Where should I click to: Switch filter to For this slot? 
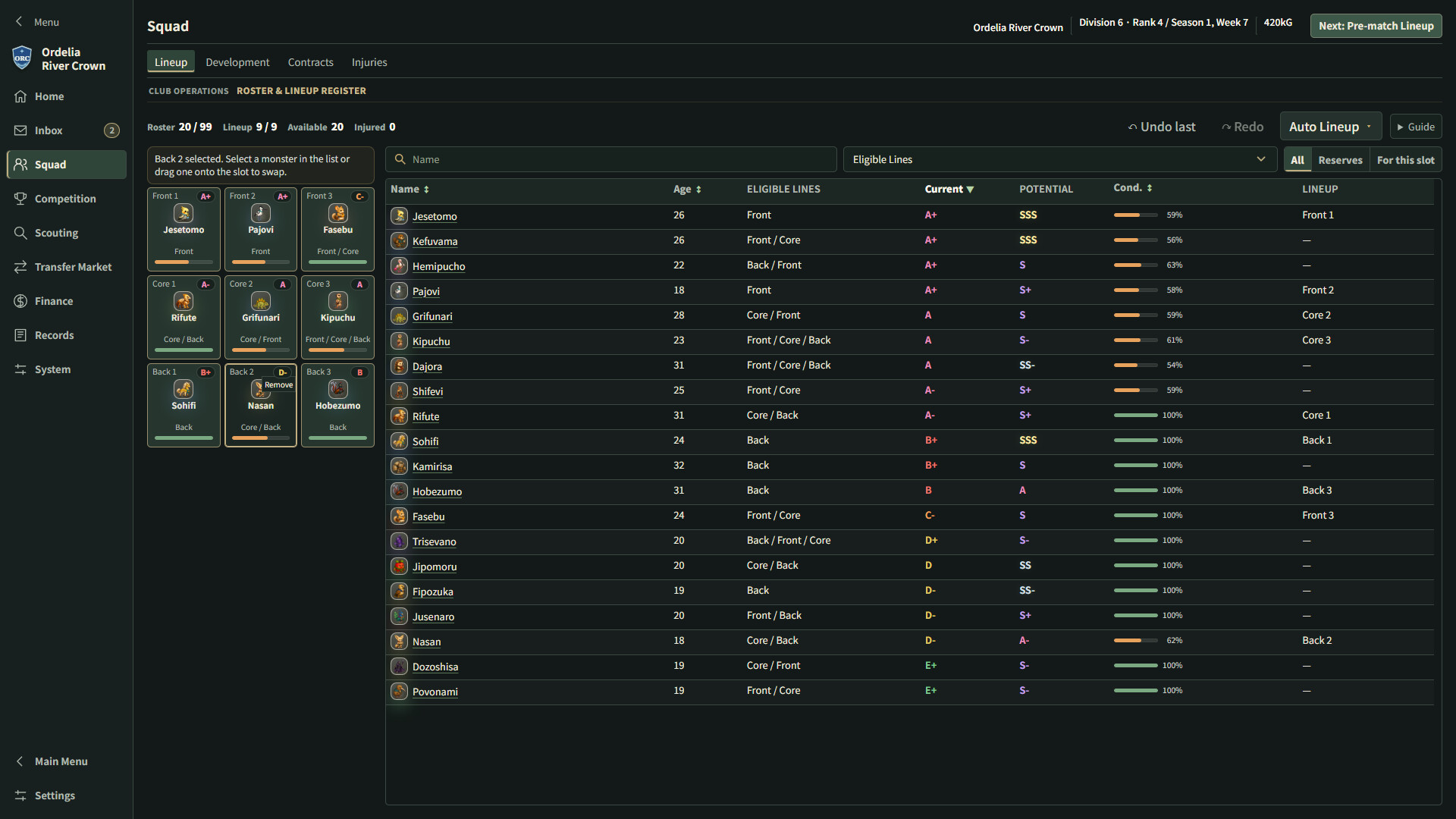tap(1405, 160)
